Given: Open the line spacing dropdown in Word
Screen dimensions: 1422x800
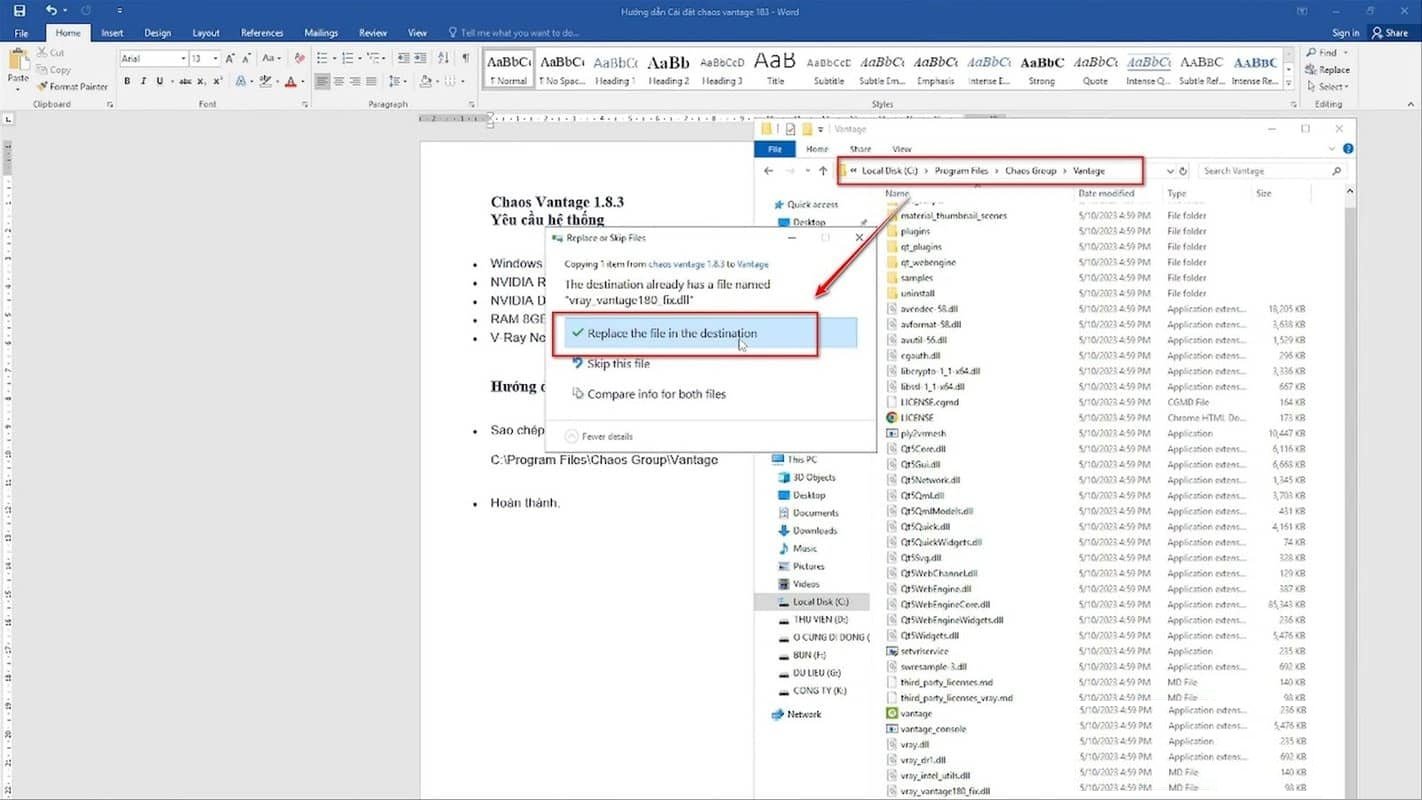Looking at the screenshot, I should point(396,81).
